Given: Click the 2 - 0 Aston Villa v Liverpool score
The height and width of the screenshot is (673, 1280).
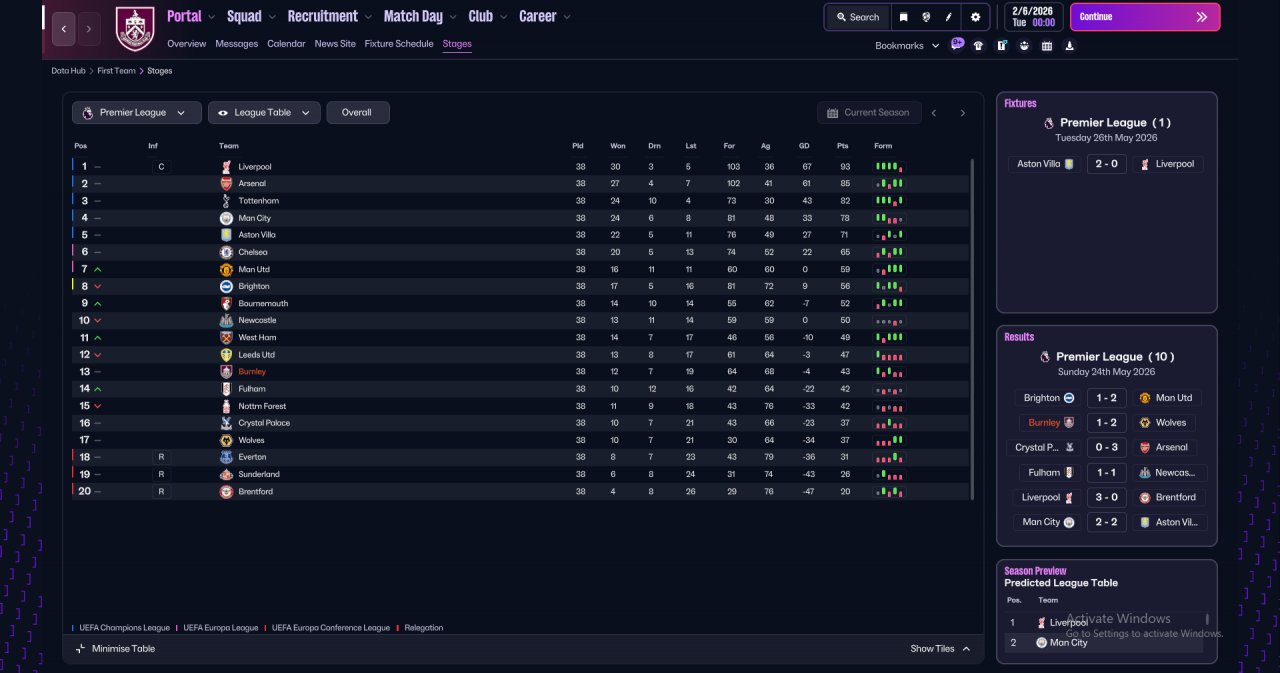Looking at the screenshot, I should point(1105,164).
